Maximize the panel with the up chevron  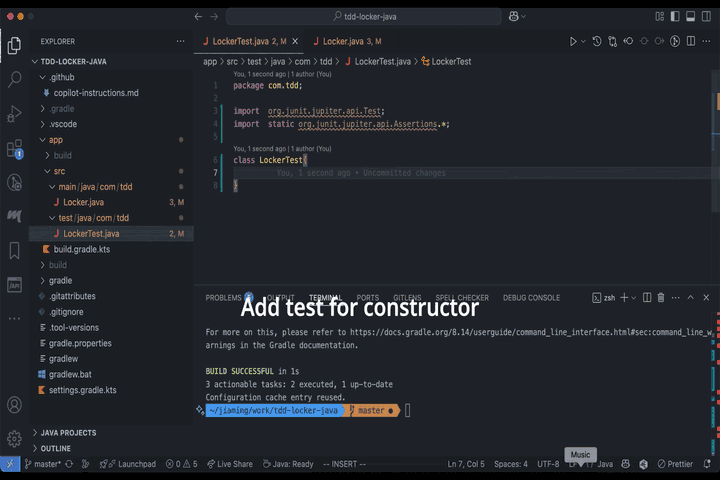[x=690, y=298]
